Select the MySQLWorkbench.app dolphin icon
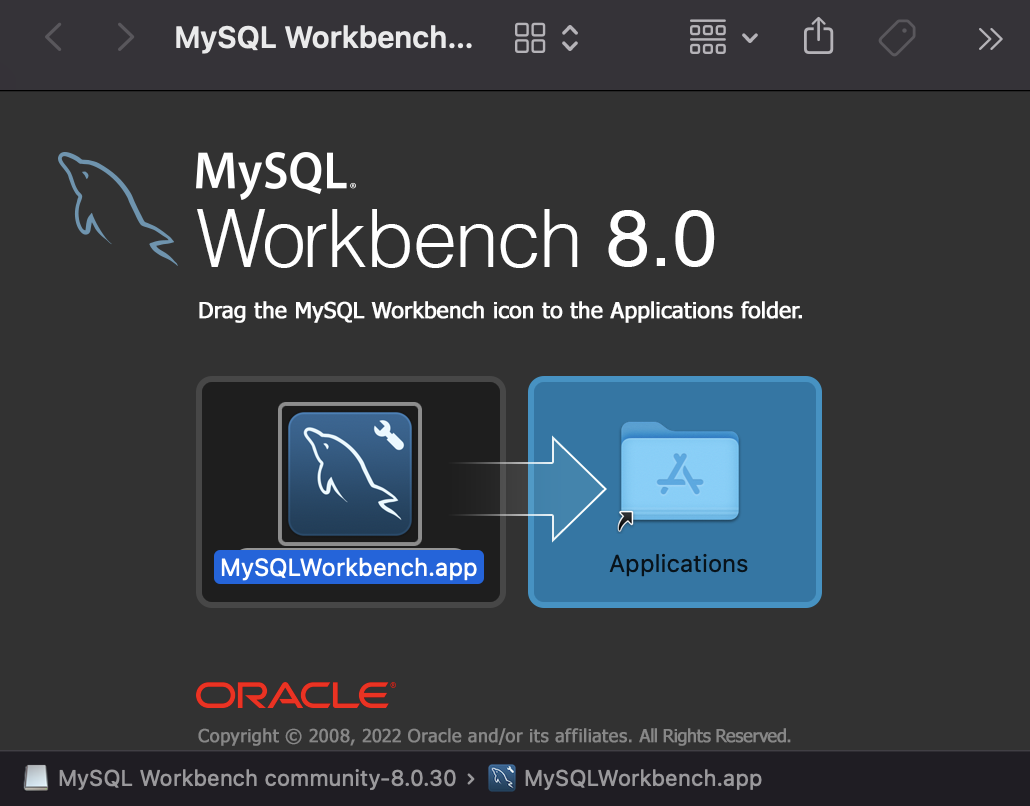 [x=350, y=474]
